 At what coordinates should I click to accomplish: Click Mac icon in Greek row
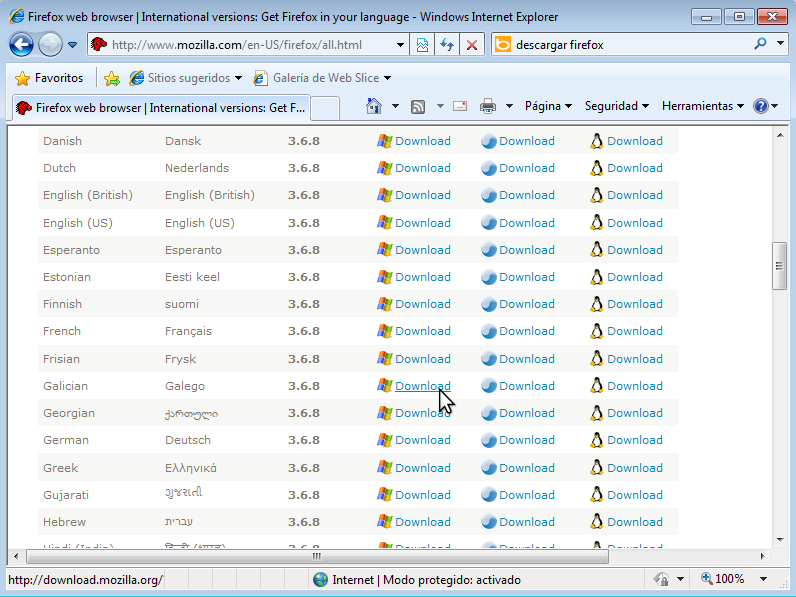point(488,468)
